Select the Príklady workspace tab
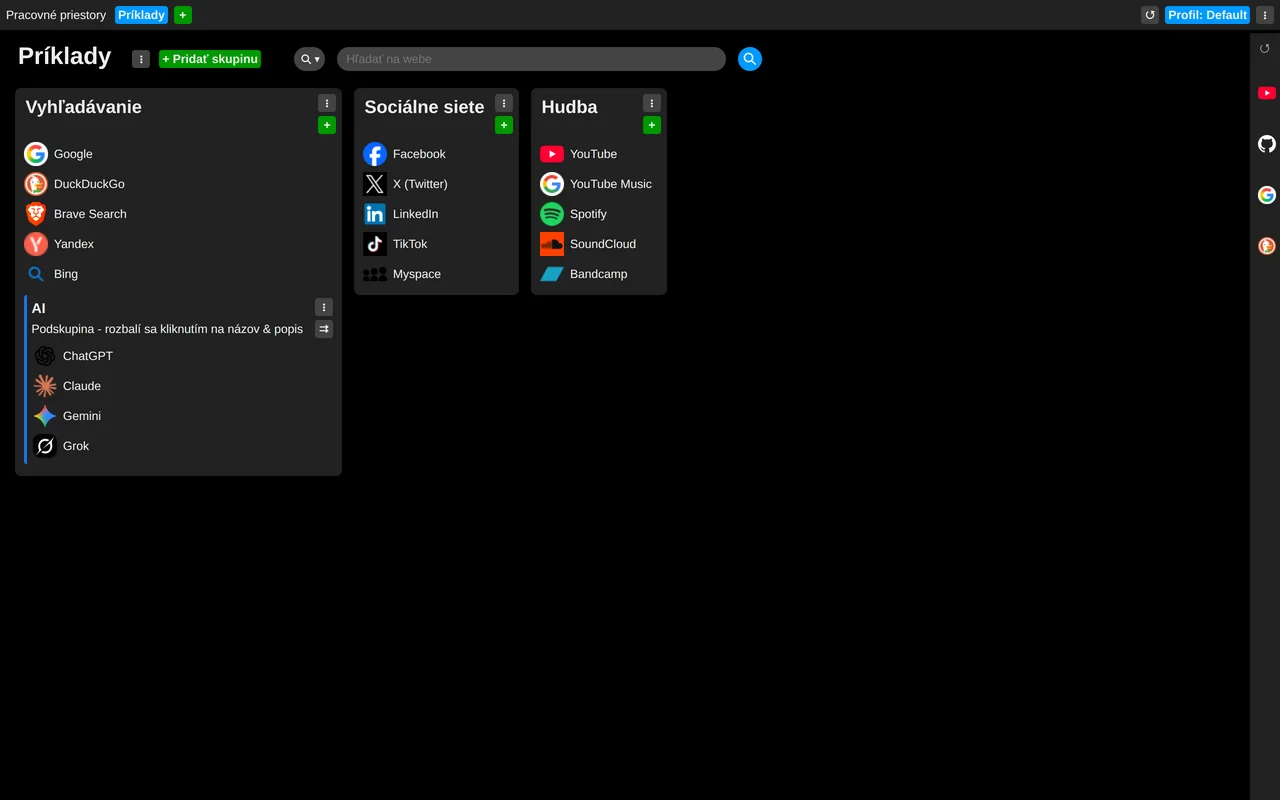Screen dimensions: 1280x800 141,15
